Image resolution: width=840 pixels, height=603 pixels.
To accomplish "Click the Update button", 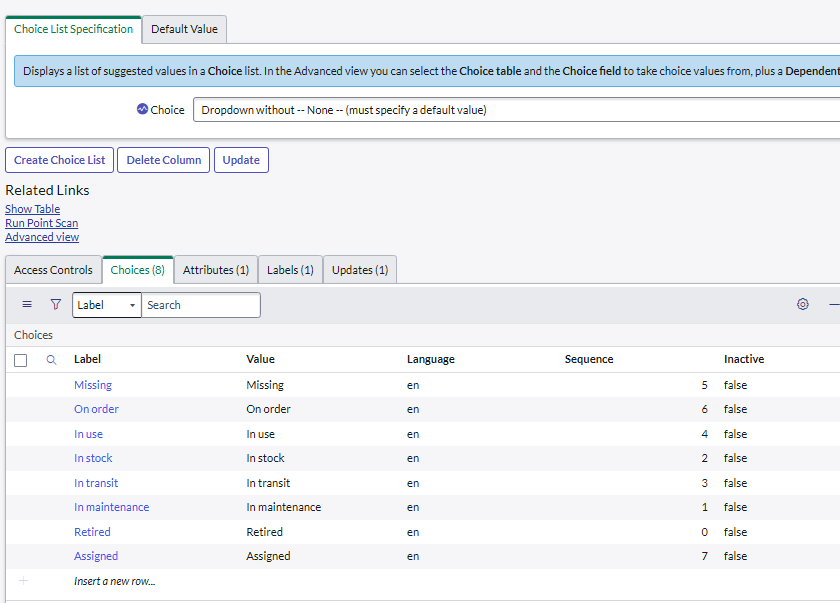I will (241, 160).
